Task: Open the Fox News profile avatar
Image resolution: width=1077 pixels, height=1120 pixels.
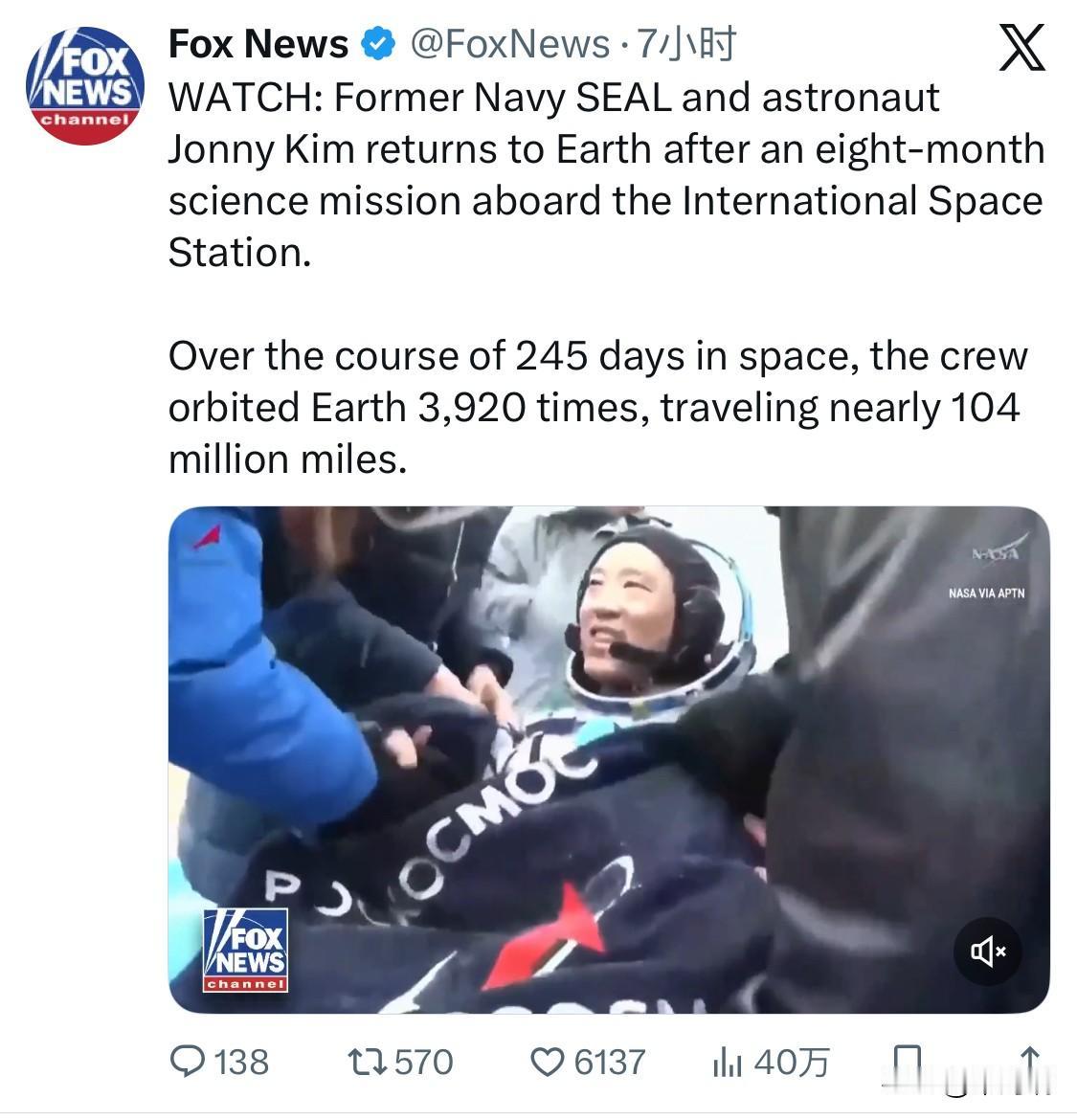Action: pyautogui.click(x=85, y=86)
